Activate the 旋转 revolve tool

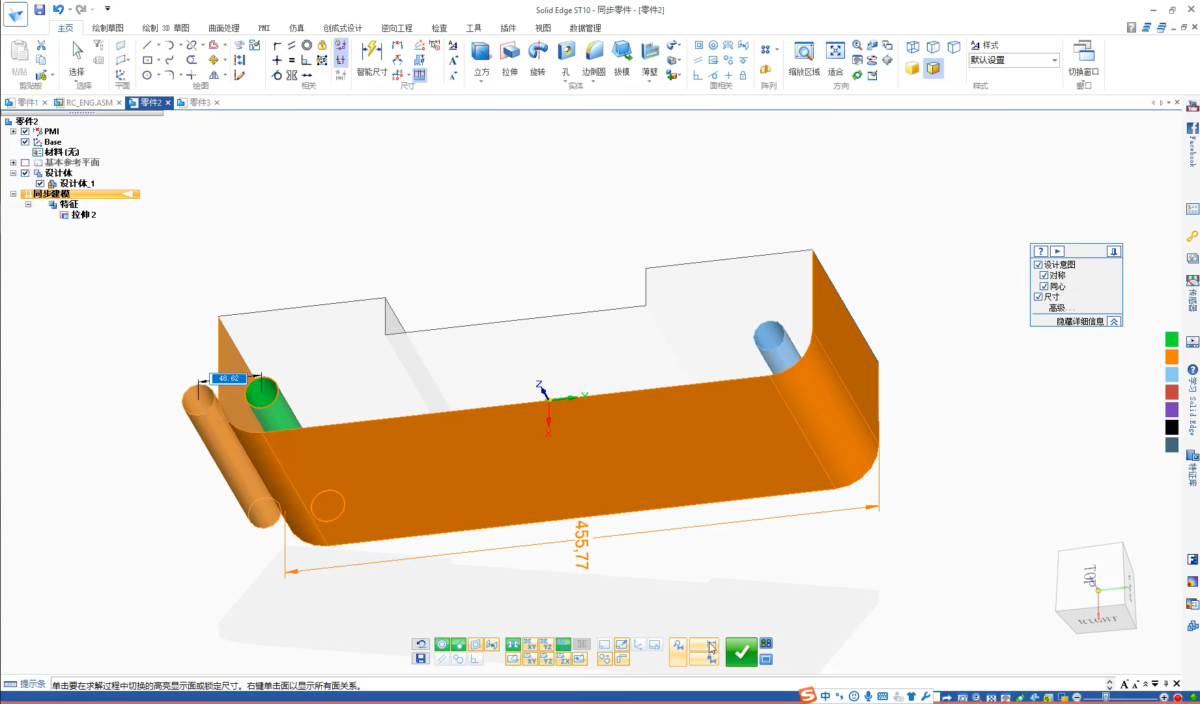pyautogui.click(x=538, y=58)
